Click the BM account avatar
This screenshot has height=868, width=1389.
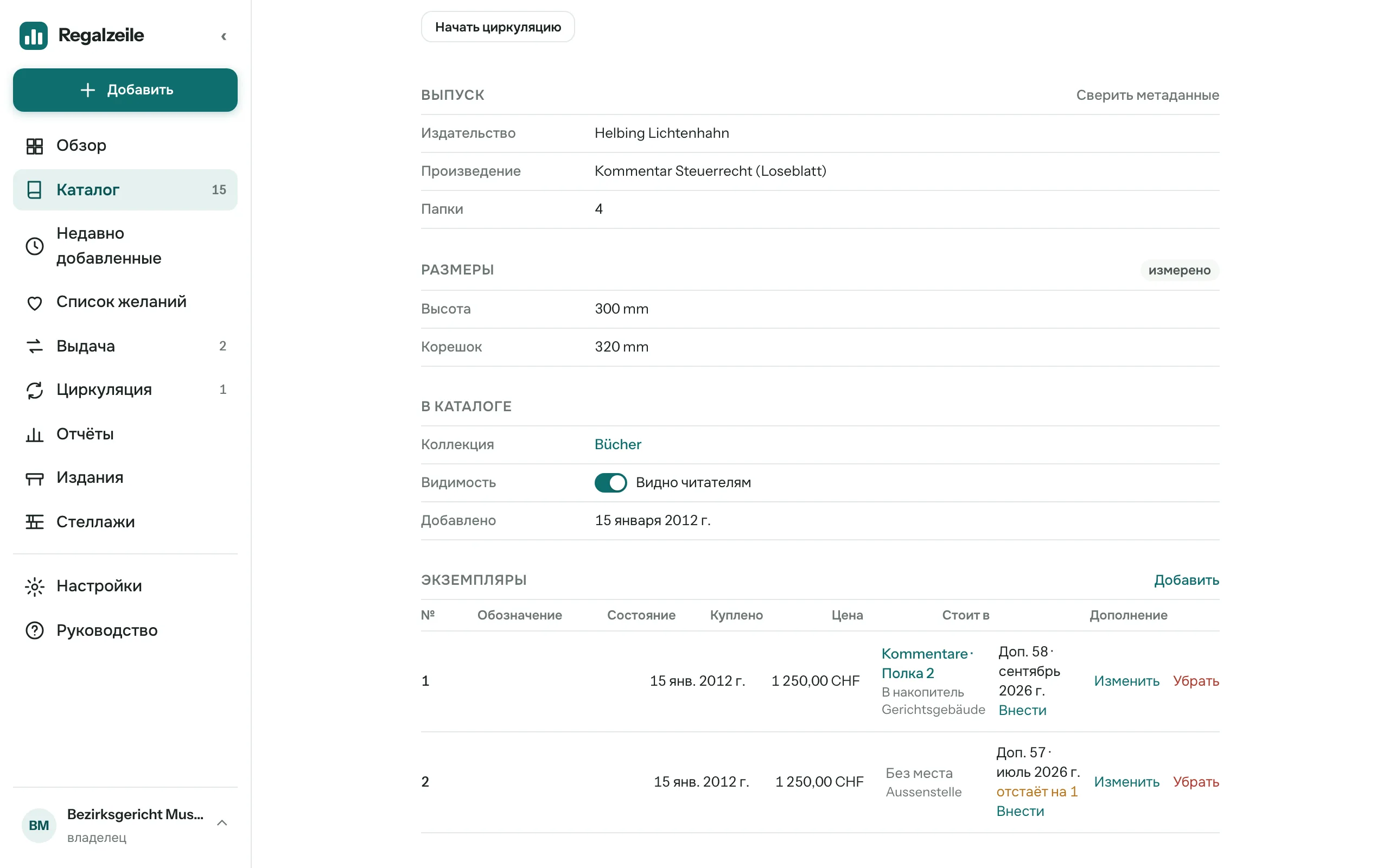pyautogui.click(x=39, y=826)
